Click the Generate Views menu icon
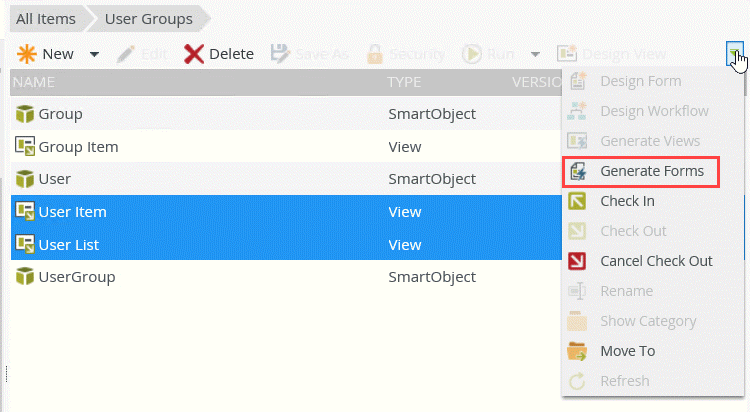This screenshot has width=750, height=412. (x=577, y=141)
